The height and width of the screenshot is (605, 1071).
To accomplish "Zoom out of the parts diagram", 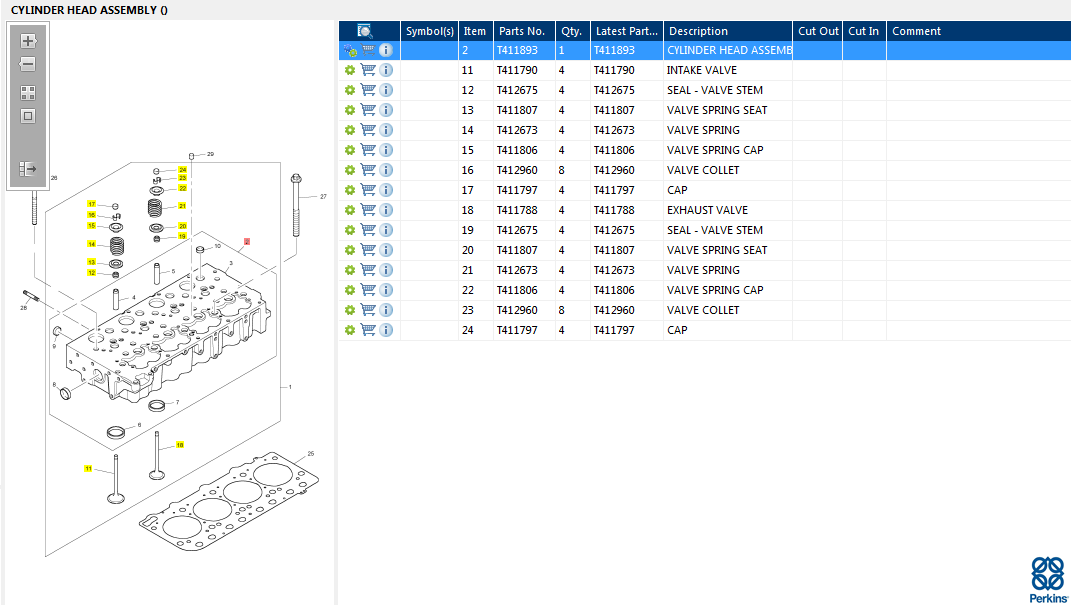I will click(28, 64).
